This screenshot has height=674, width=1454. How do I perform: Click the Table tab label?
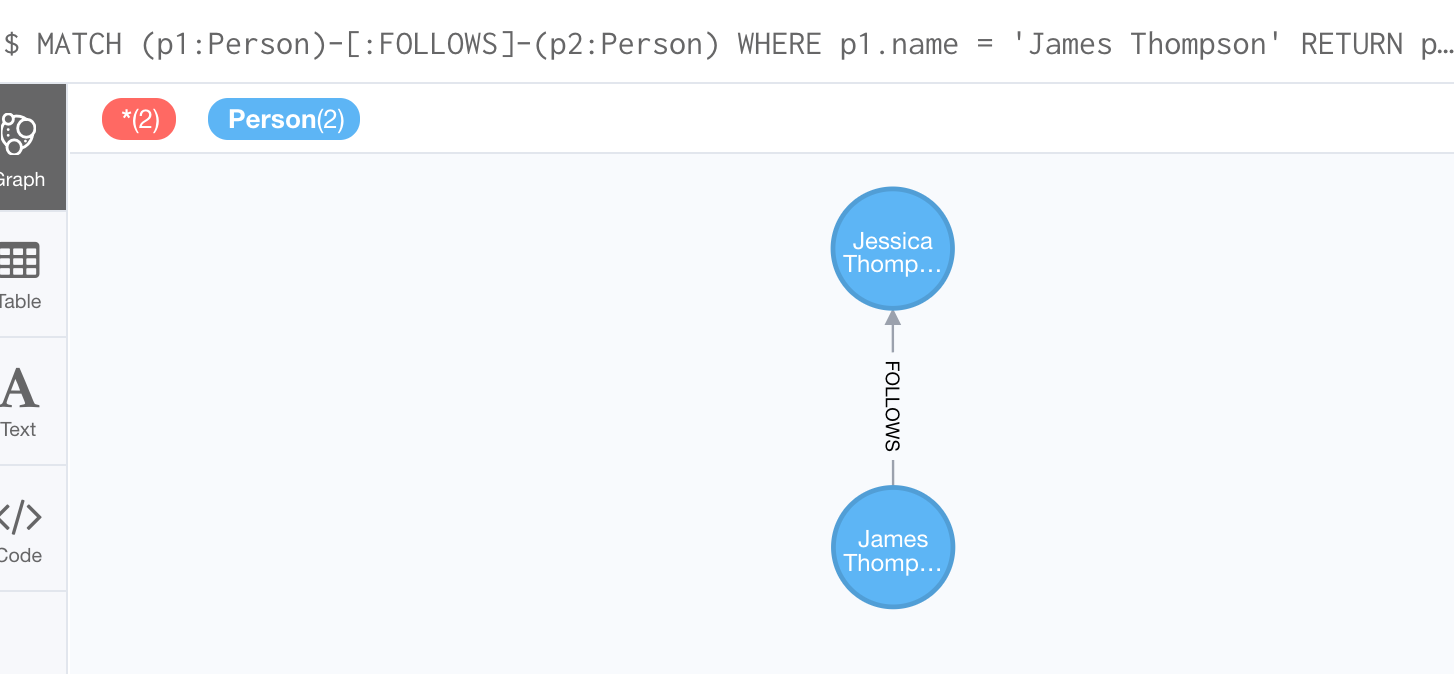pos(20,301)
